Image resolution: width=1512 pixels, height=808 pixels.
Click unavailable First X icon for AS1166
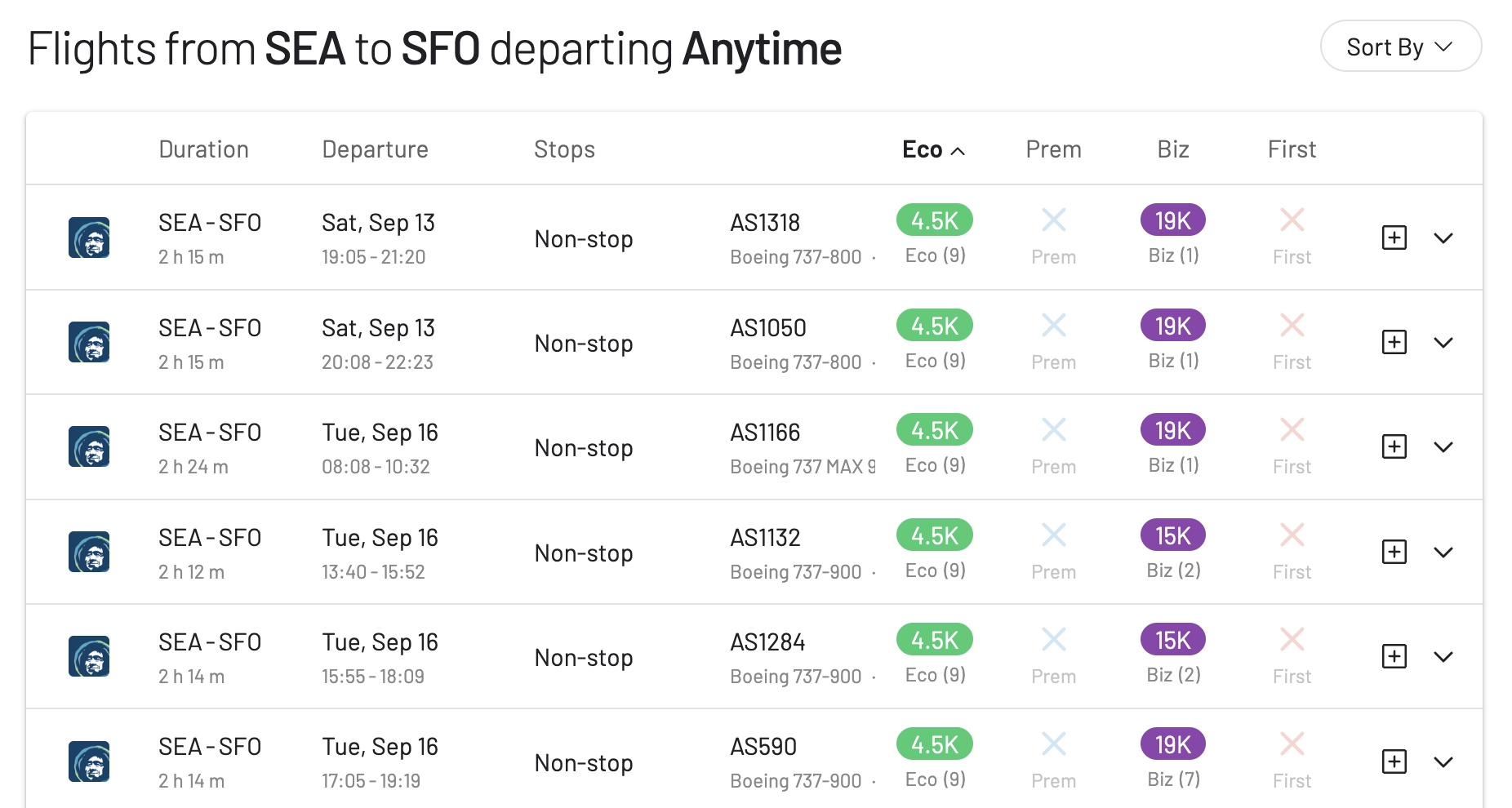point(1292,429)
